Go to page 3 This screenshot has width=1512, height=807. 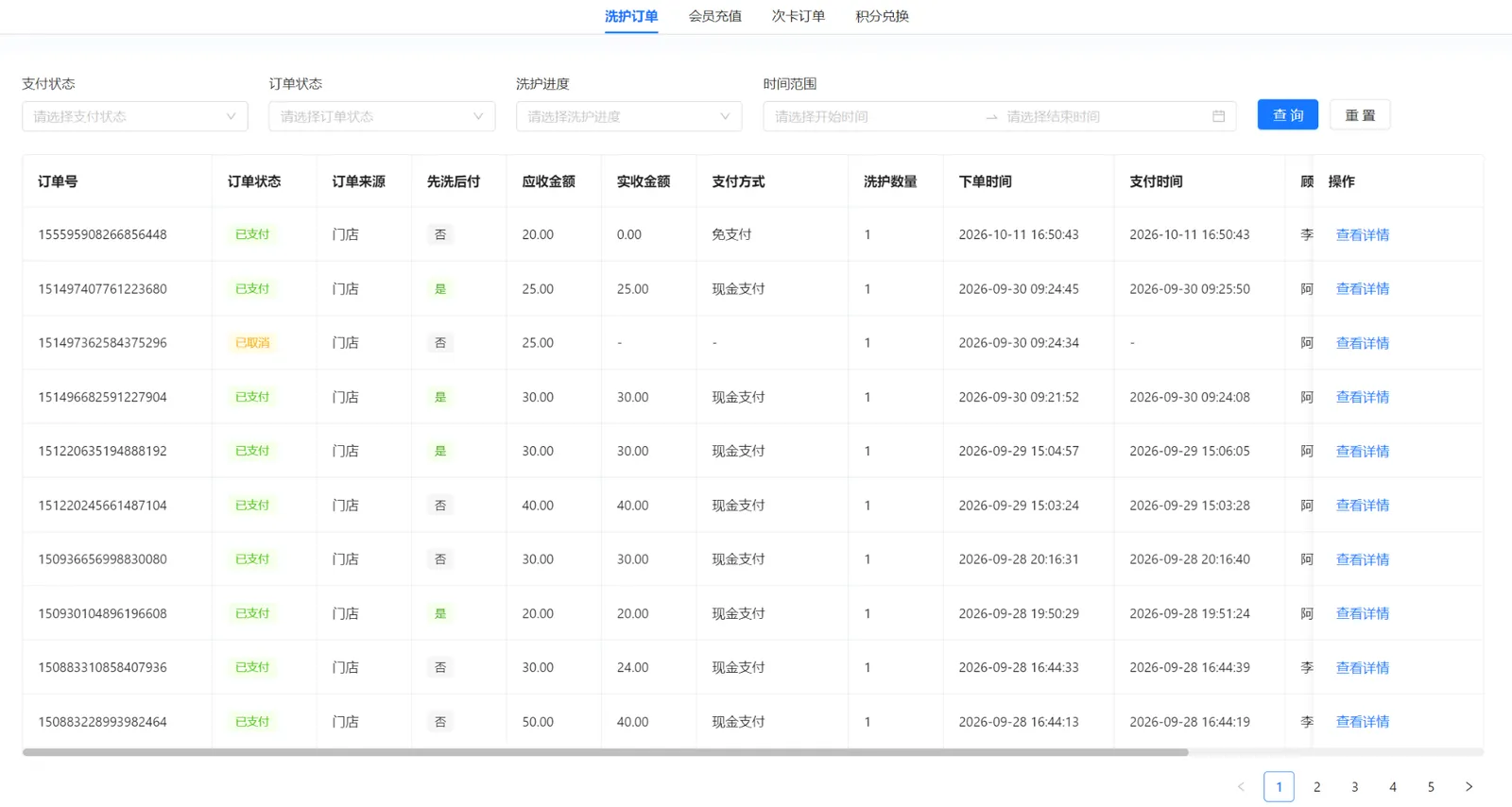coord(1355,786)
